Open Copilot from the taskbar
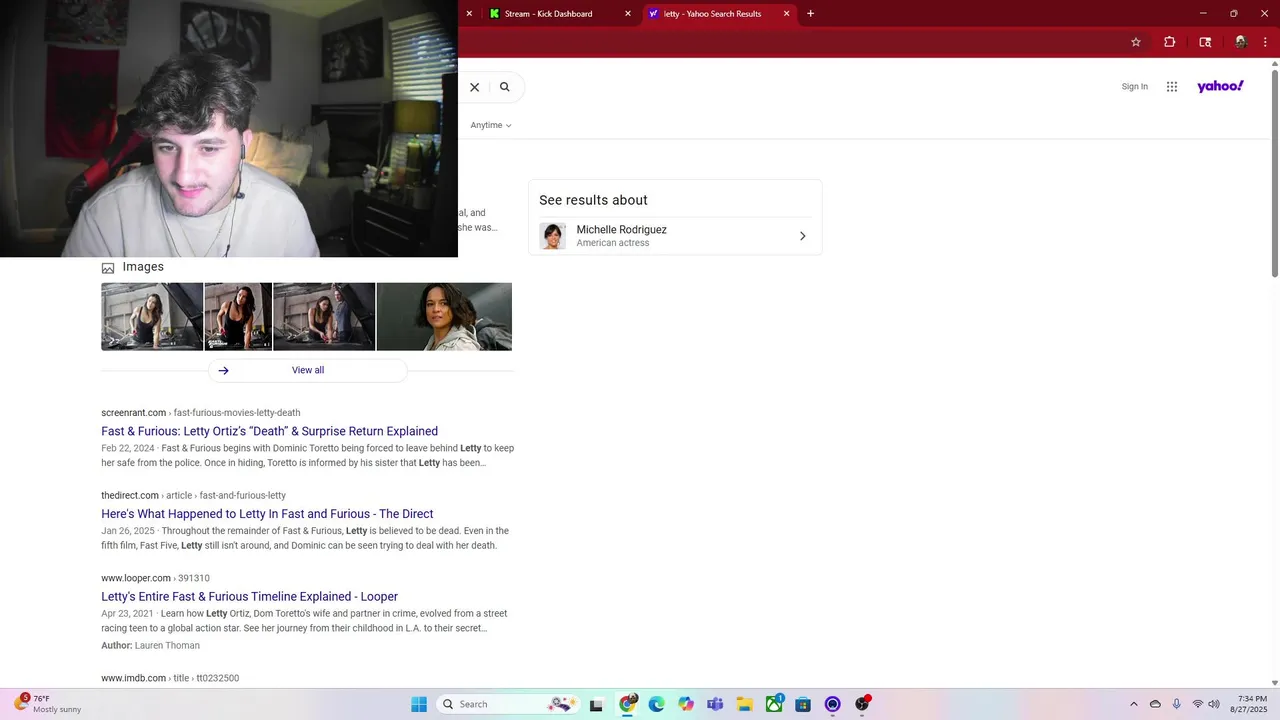Screen dimensions: 1280x720 pyautogui.click(x=686, y=704)
